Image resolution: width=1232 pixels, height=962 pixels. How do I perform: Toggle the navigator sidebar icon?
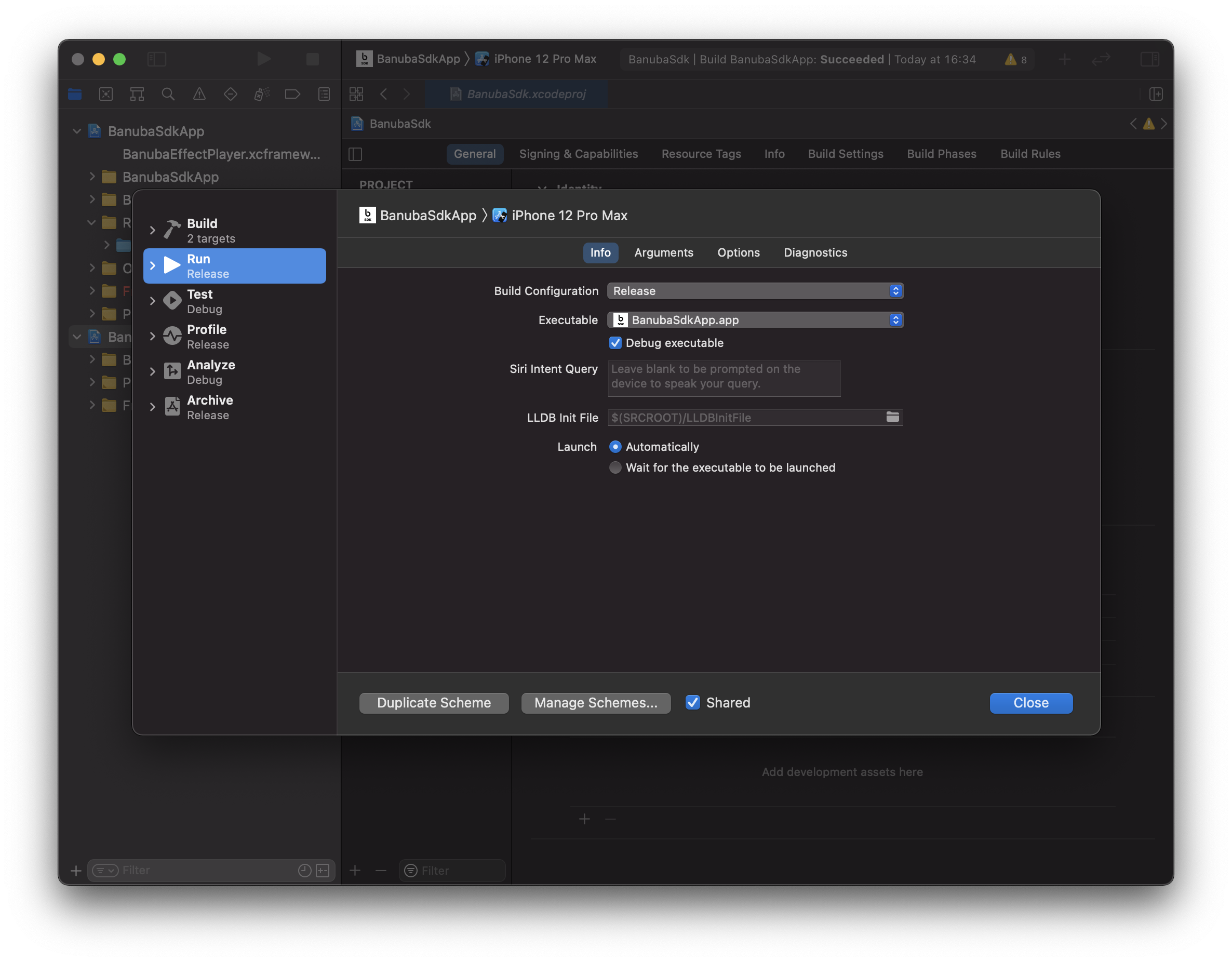click(156, 59)
